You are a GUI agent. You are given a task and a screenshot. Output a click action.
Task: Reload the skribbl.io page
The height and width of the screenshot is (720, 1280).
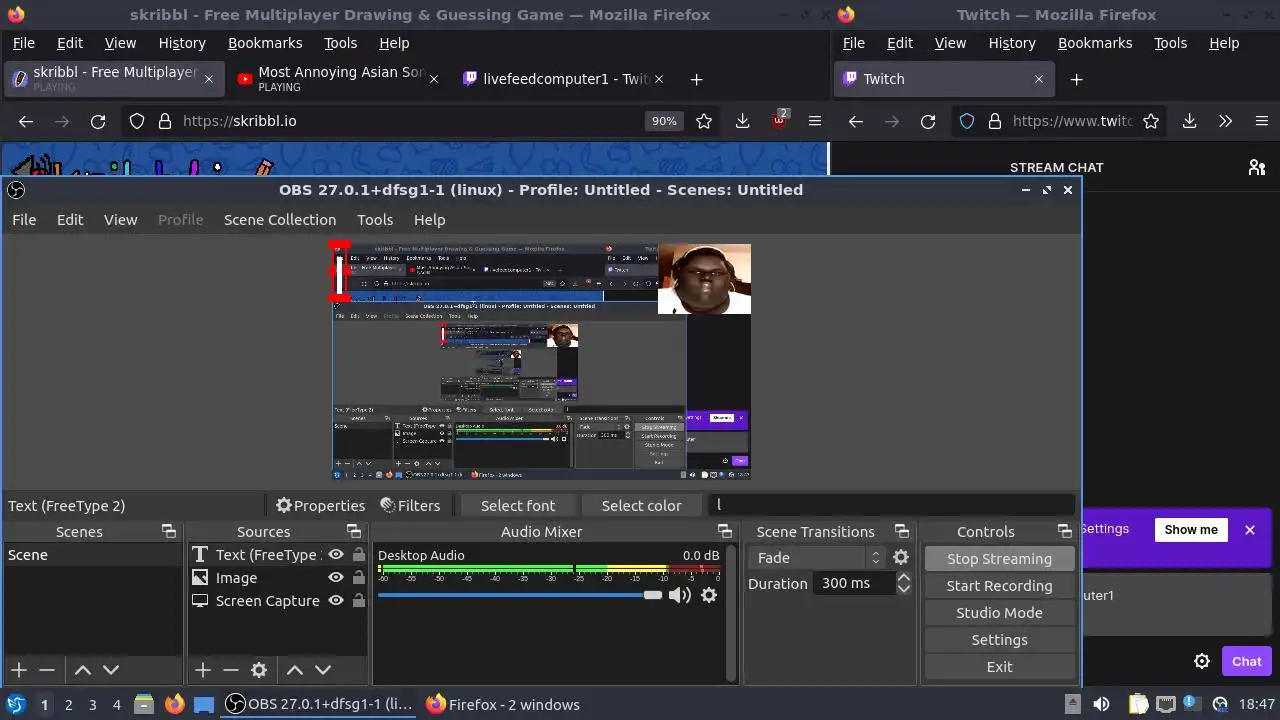coord(98,121)
